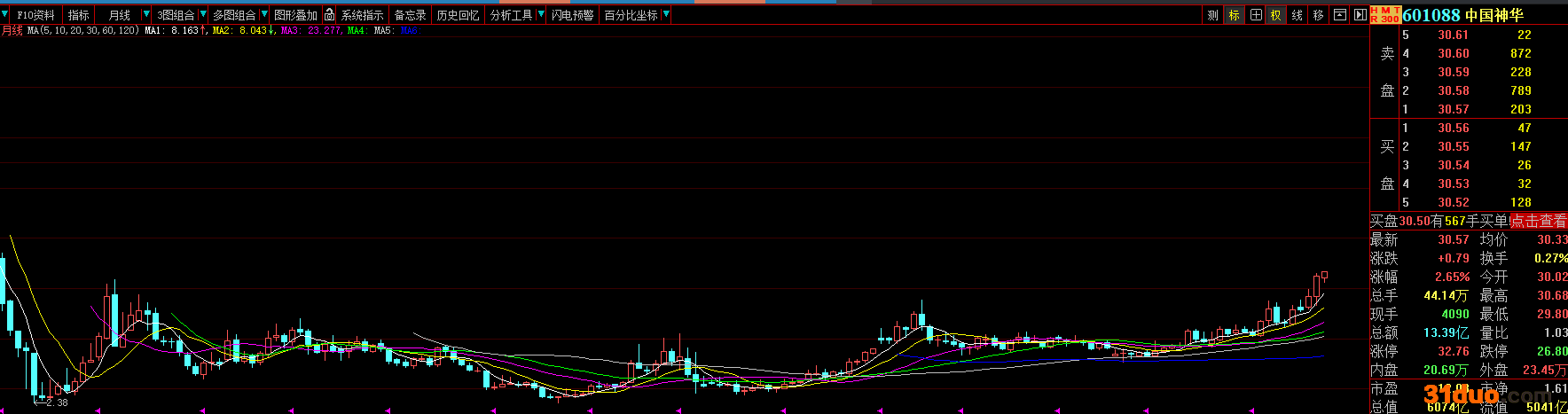Click the grid layout icon

[x=1255, y=15]
